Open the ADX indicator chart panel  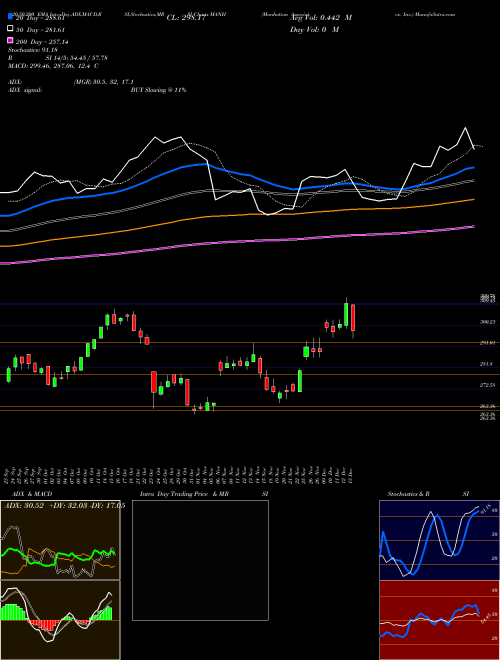tap(60, 540)
